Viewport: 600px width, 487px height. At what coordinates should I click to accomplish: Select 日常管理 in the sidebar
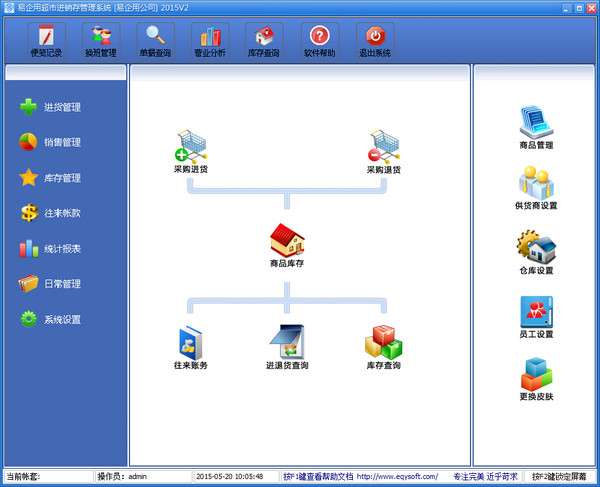(50, 283)
